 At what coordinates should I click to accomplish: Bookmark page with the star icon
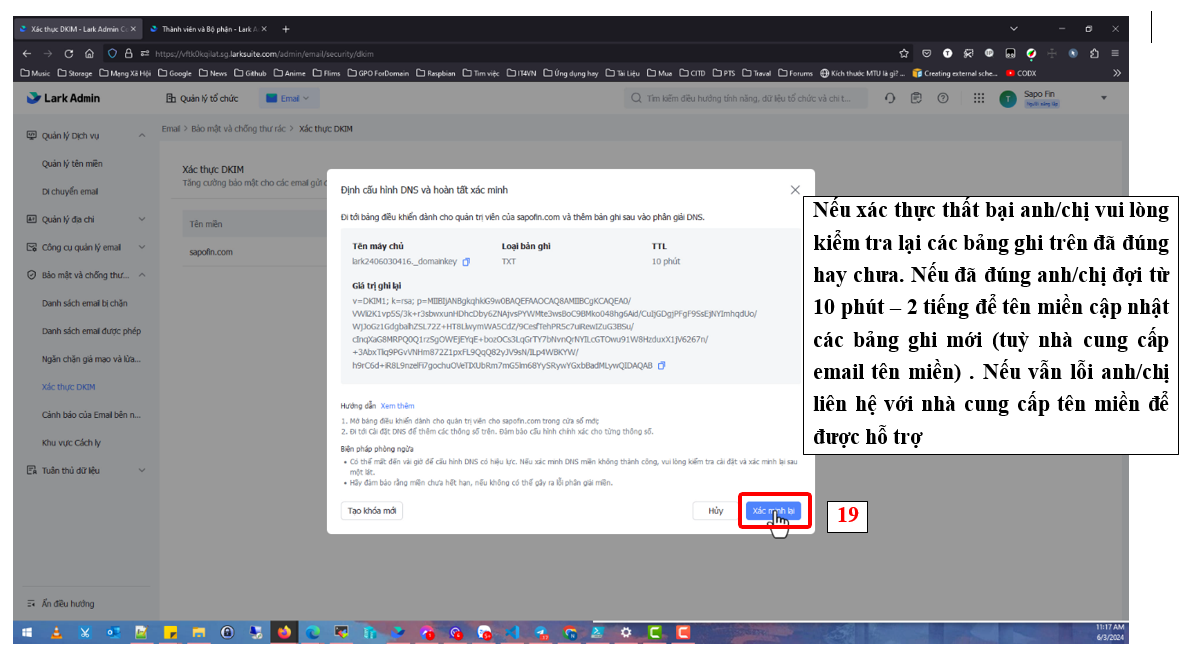point(904,54)
